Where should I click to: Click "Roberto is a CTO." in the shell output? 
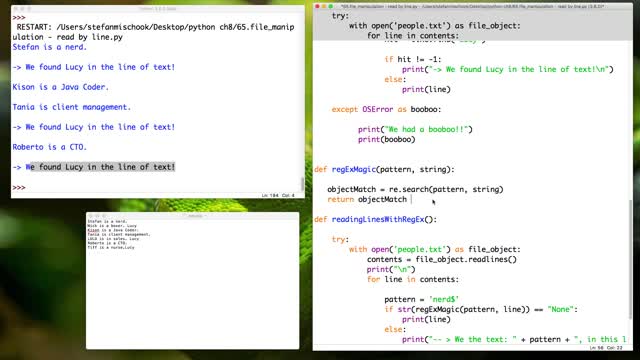click(x=49, y=147)
